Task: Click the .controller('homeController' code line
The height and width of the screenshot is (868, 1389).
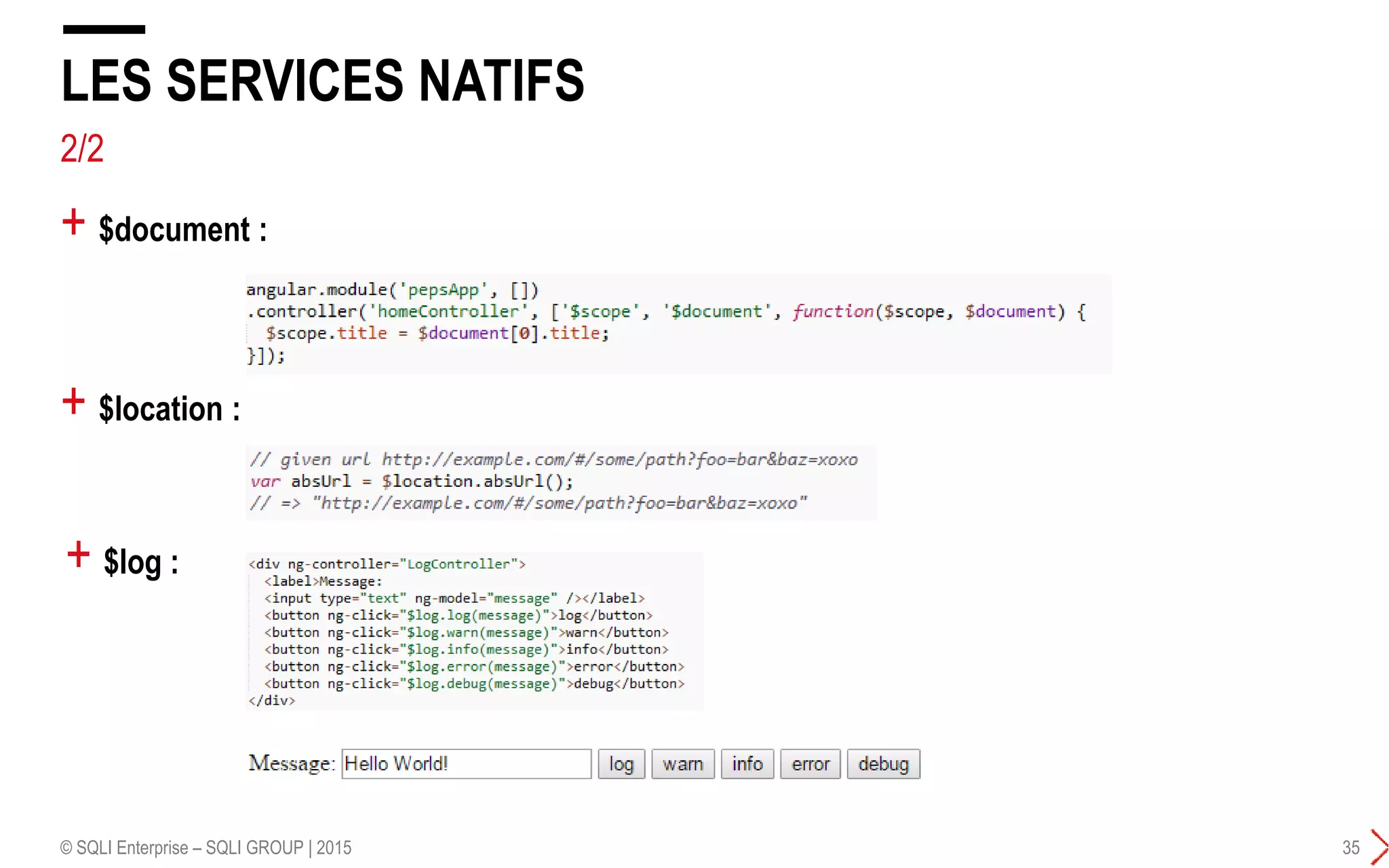Action: point(666,311)
